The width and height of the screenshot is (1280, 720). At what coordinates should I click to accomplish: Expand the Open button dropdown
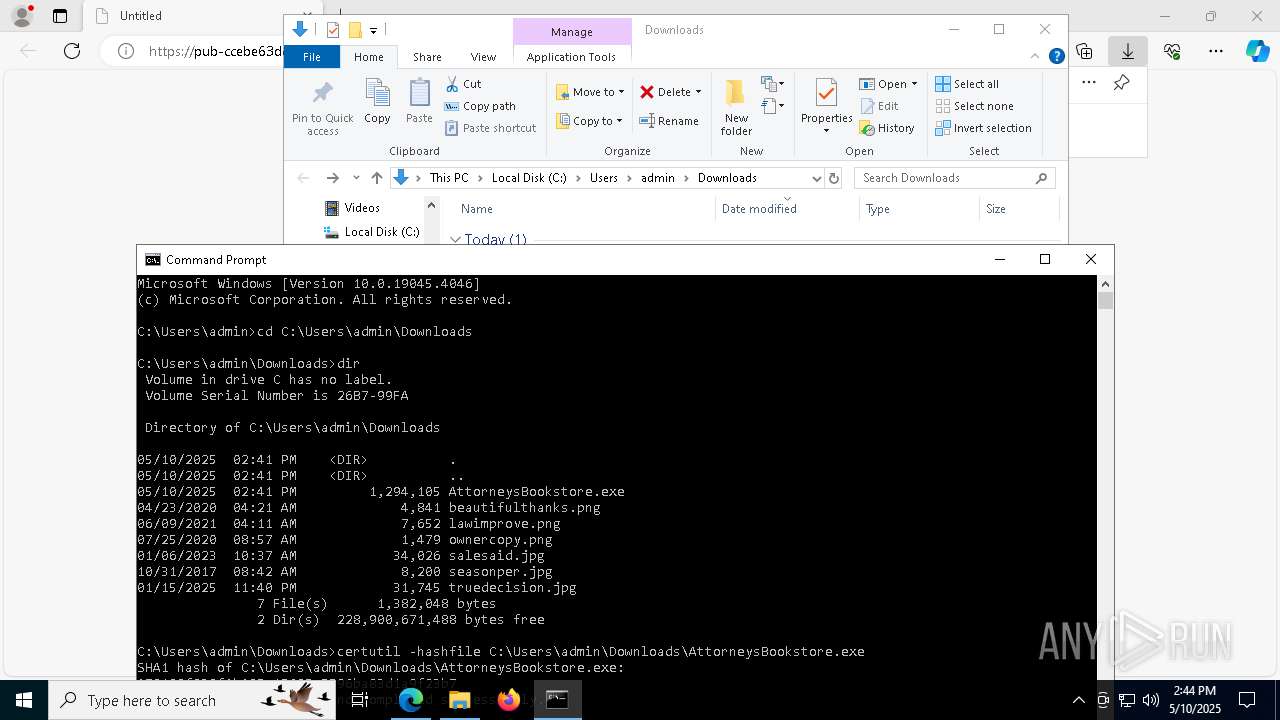click(914, 84)
